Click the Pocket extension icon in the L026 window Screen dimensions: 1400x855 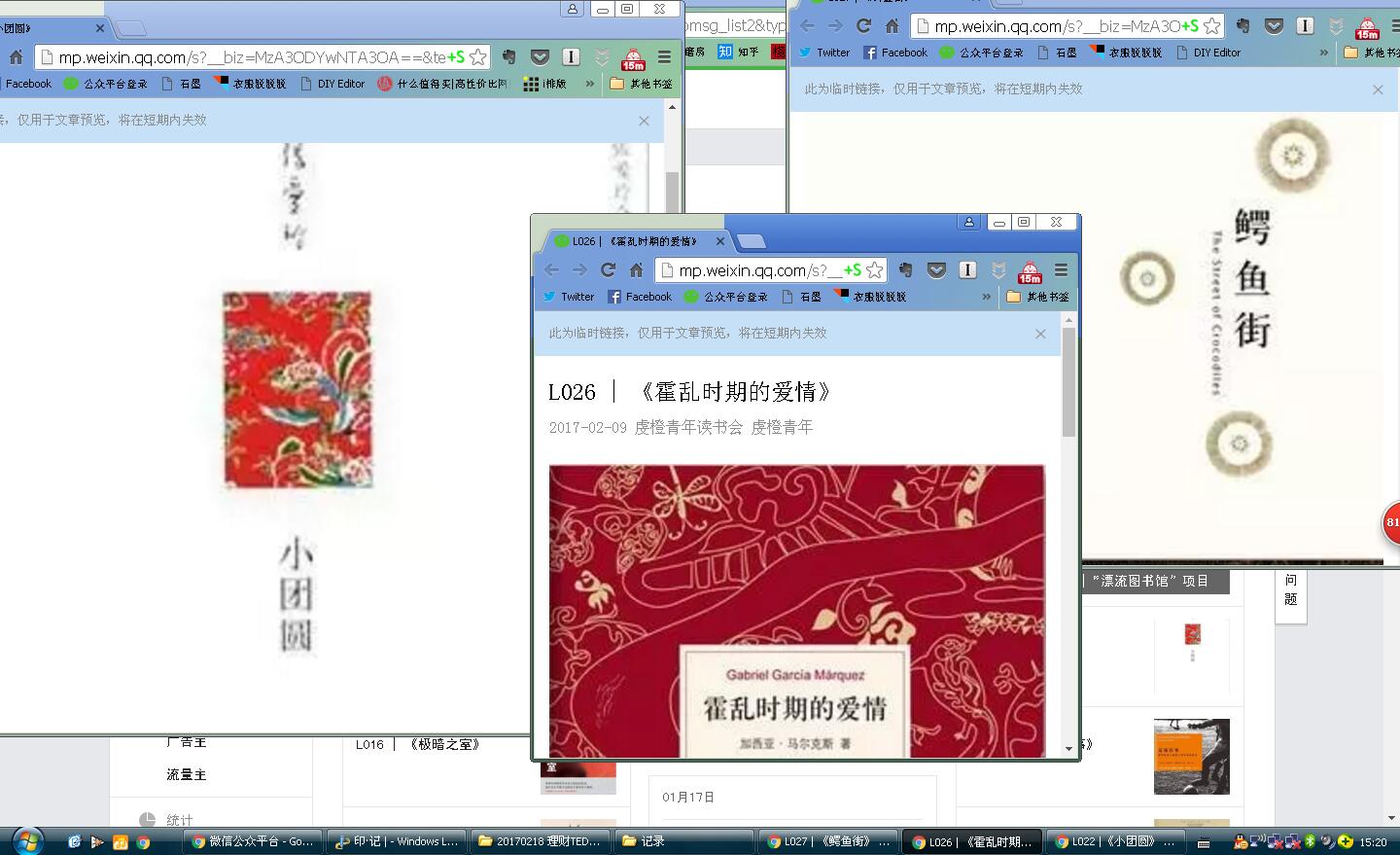[x=936, y=270]
